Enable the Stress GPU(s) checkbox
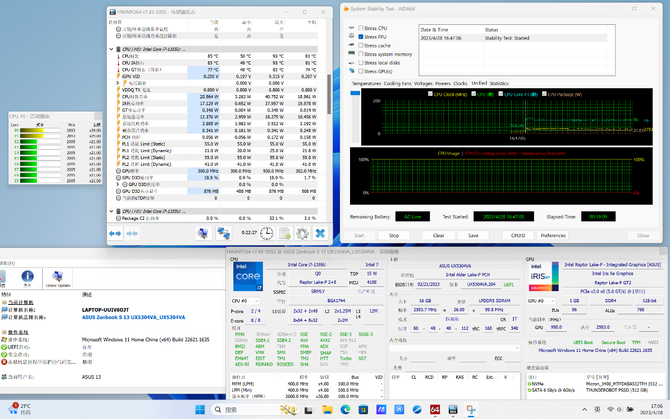This screenshot has height=419, width=670. point(361,71)
